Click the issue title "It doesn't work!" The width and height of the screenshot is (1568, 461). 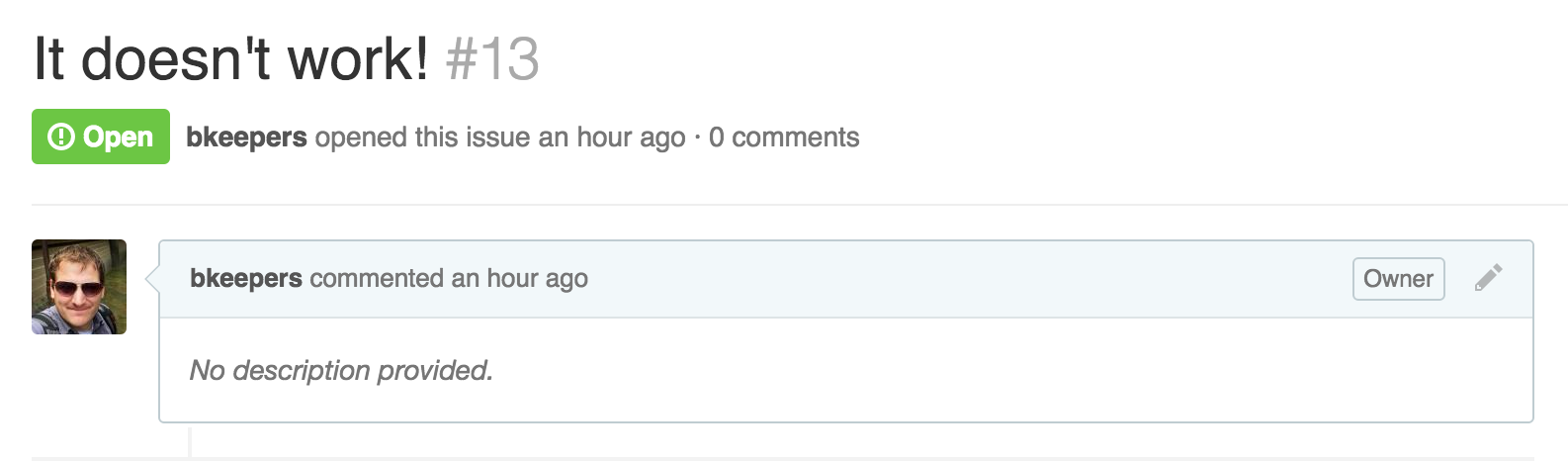[x=231, y=58]
